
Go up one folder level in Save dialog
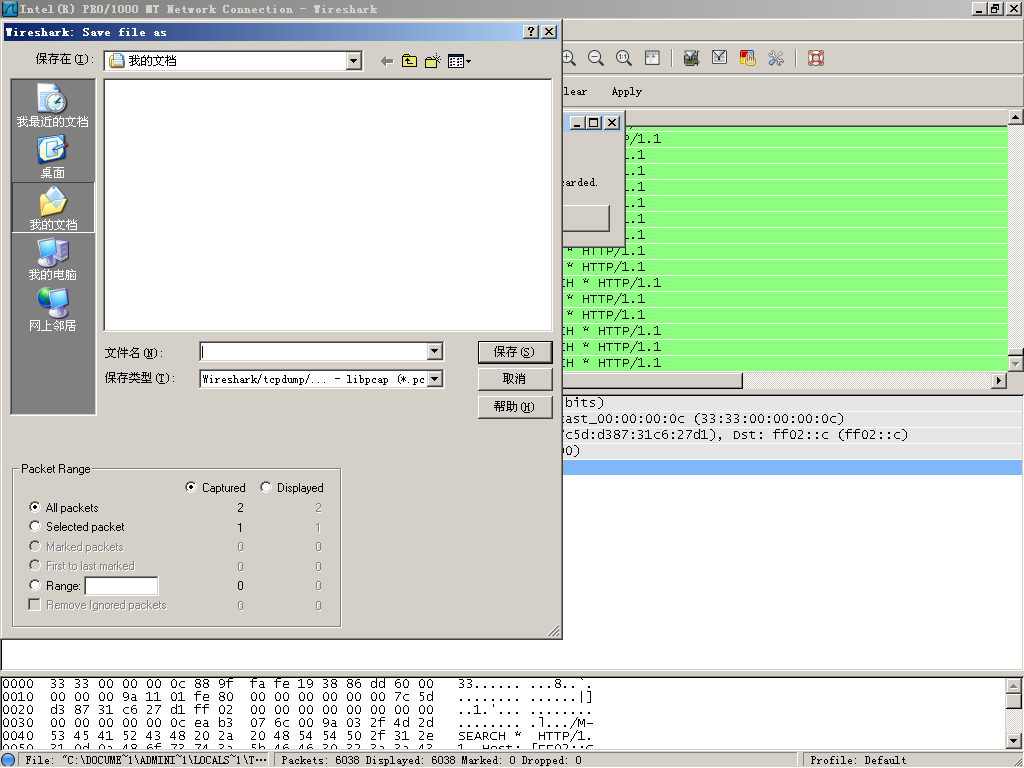409,61
